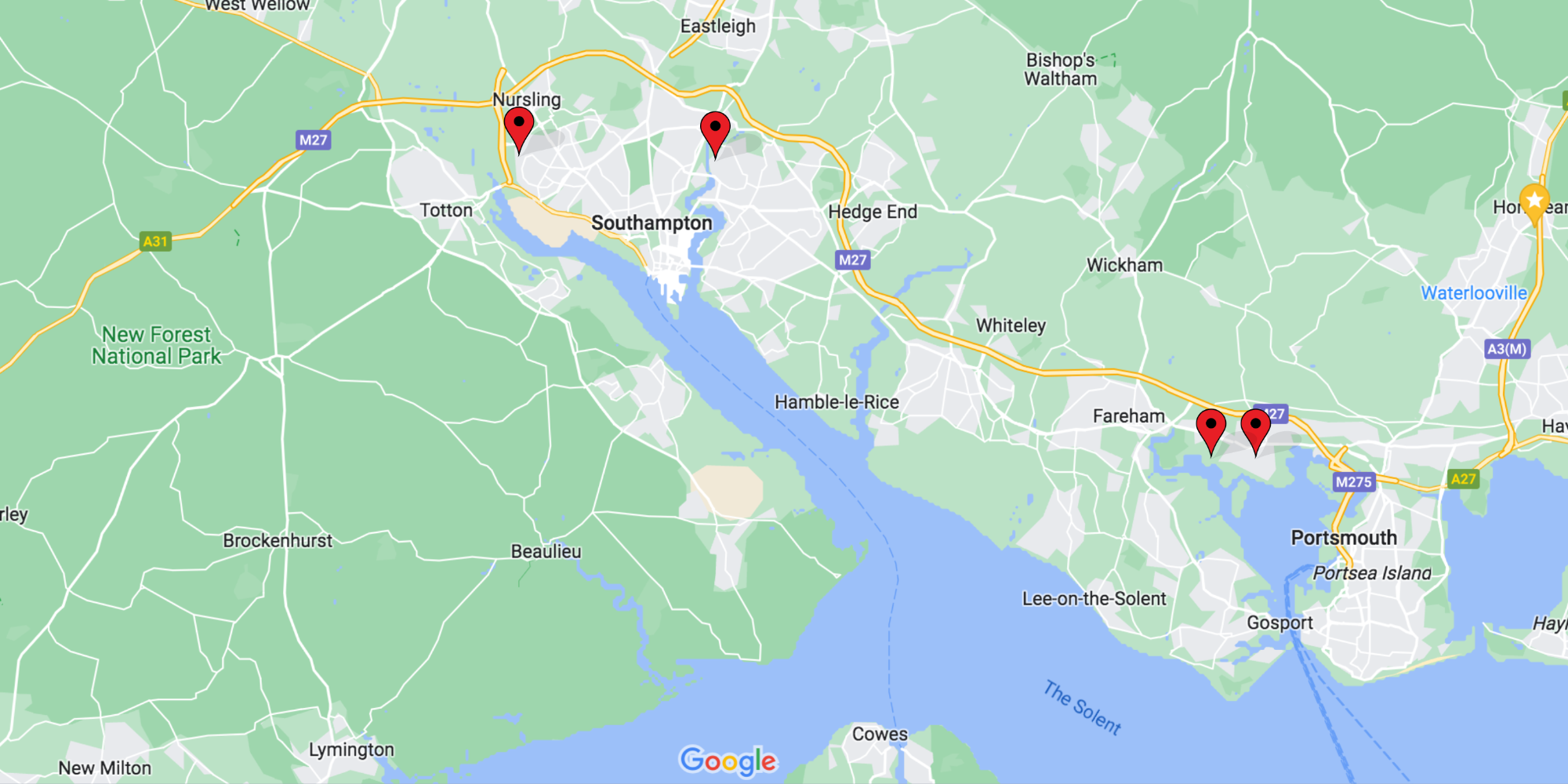Click the A27 road shield
This screenshot has height=784, width=1568.
(1463, 479)
